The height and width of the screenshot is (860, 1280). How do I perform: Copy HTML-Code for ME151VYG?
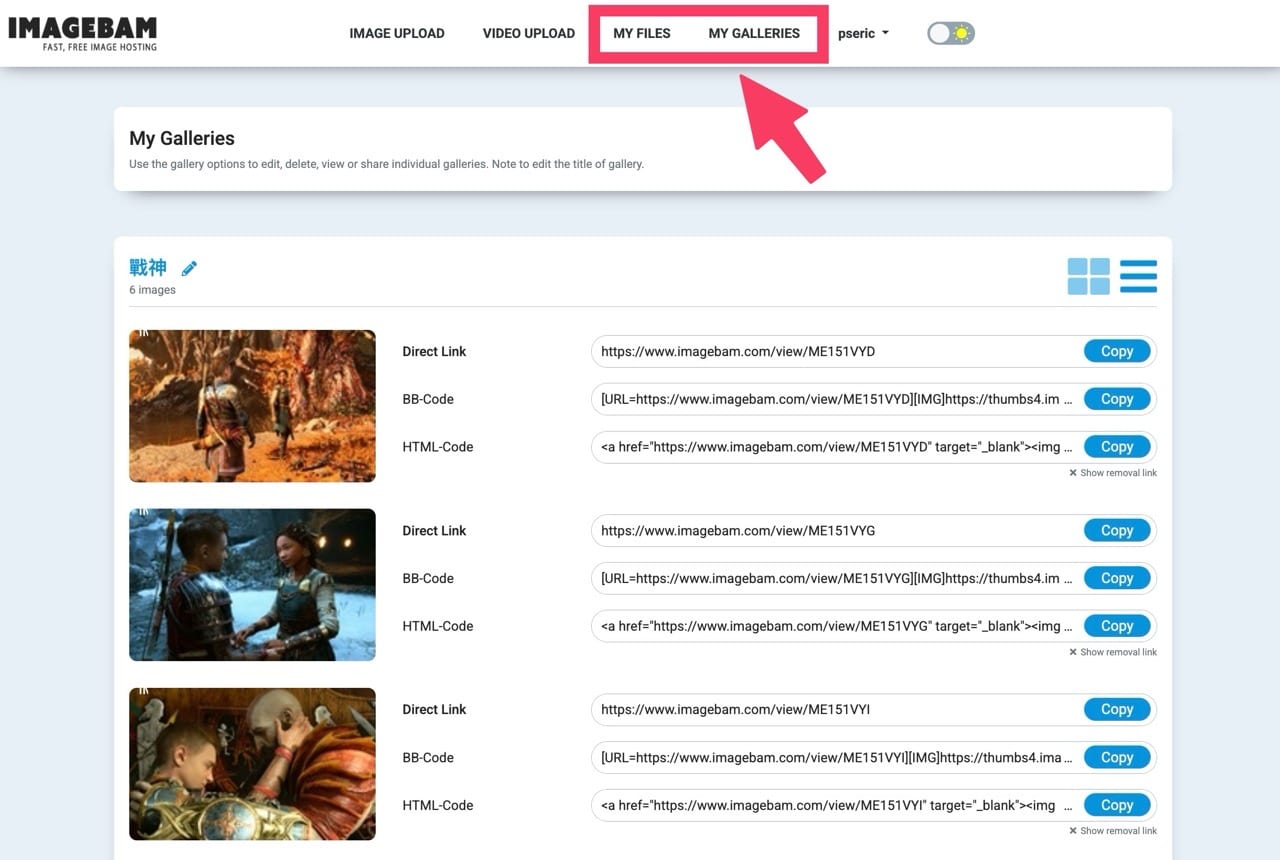coord(1117,626)
